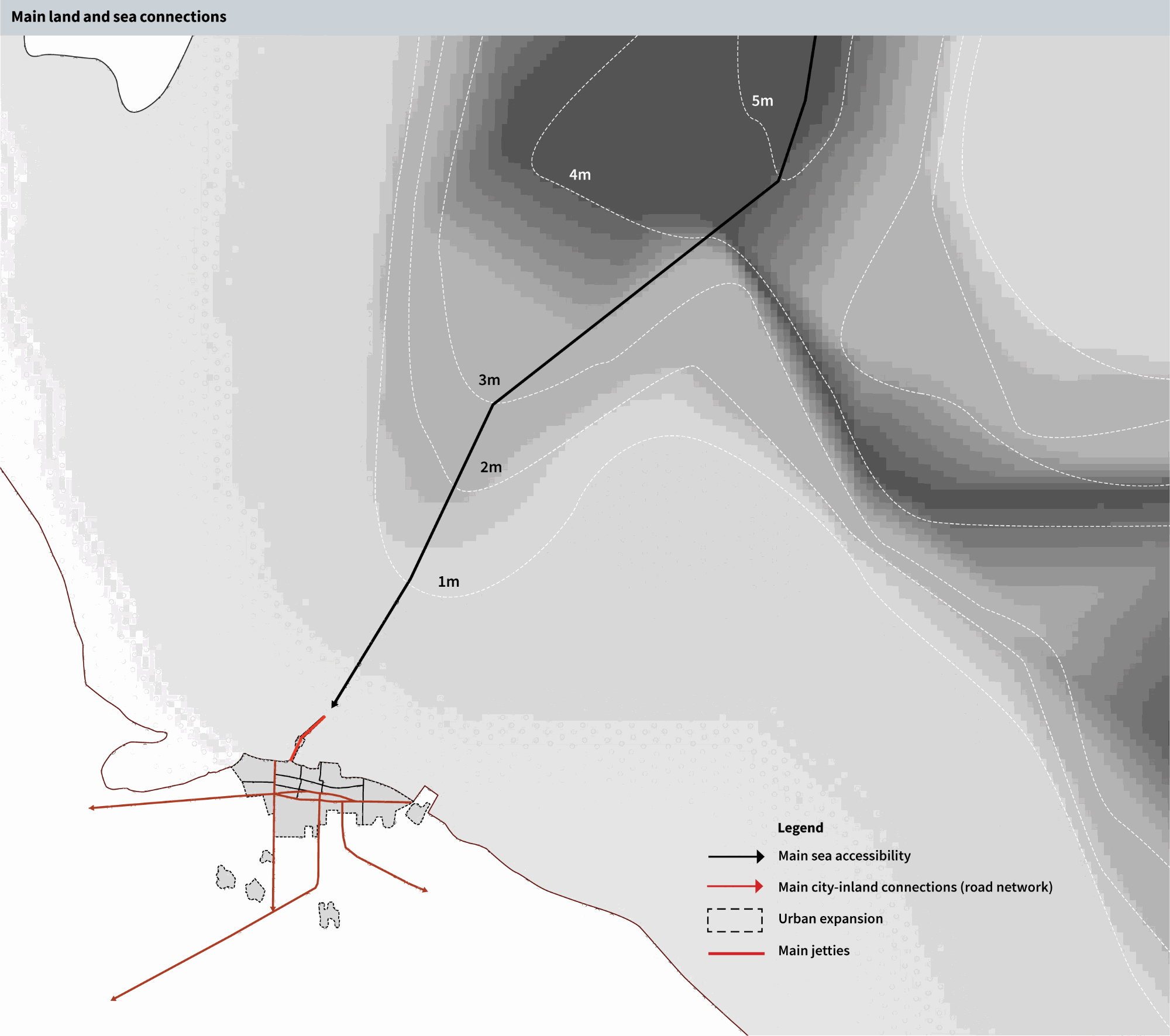Image resolution: width=1170 pixels, height=1036 pixels.
Task: Click the black sea accessibility legend arrow
Action: [736, 856]
